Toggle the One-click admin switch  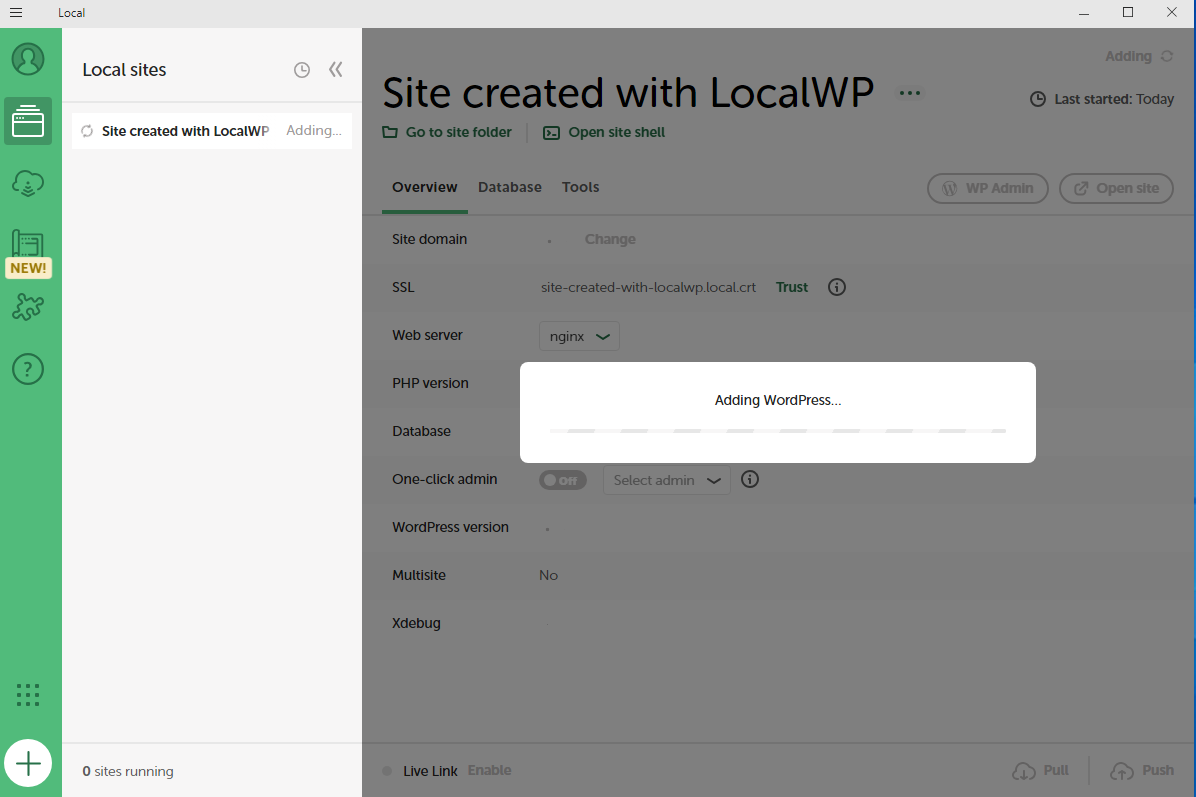[562, 480]
